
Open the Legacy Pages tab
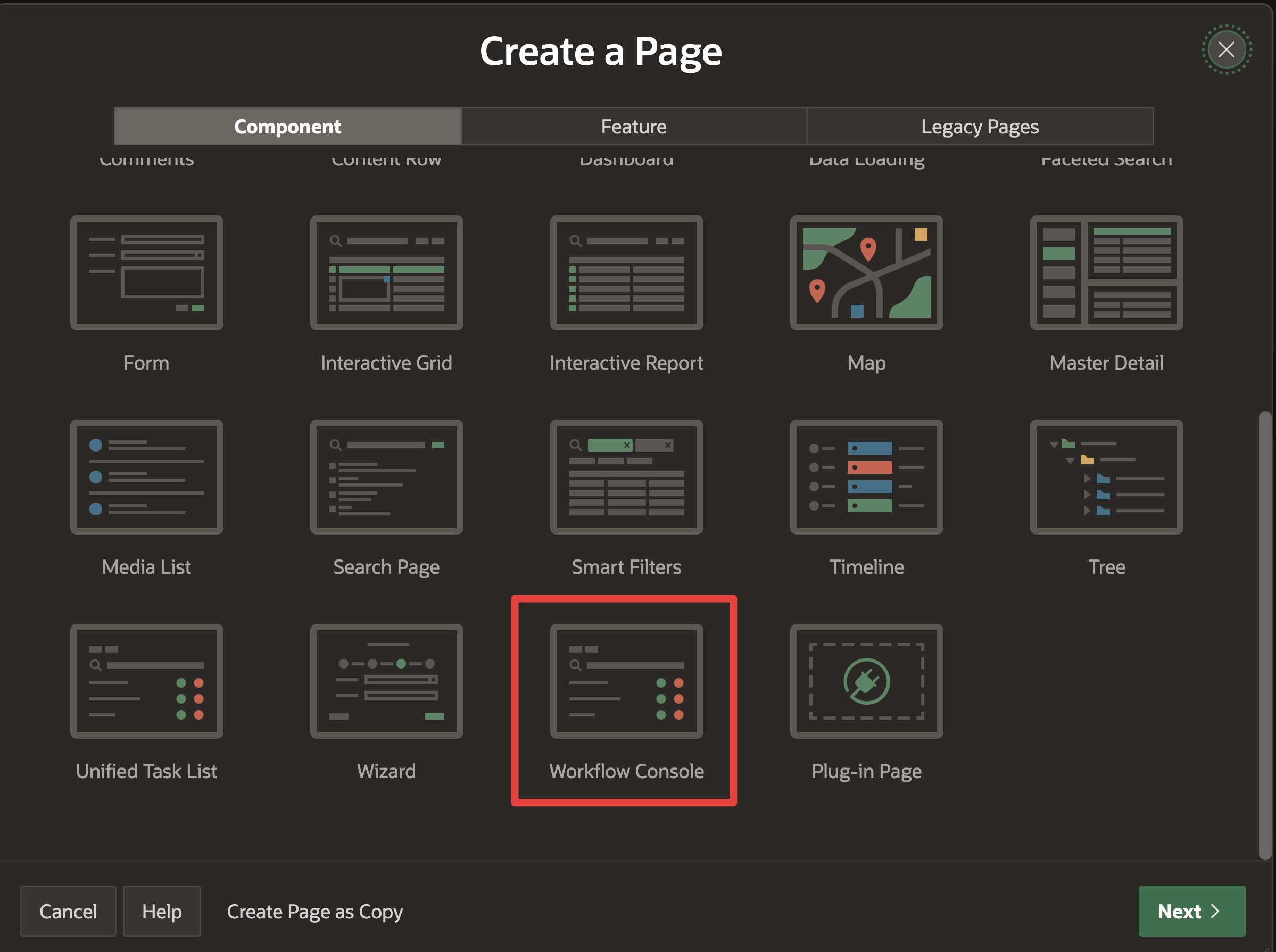point(980,126)
